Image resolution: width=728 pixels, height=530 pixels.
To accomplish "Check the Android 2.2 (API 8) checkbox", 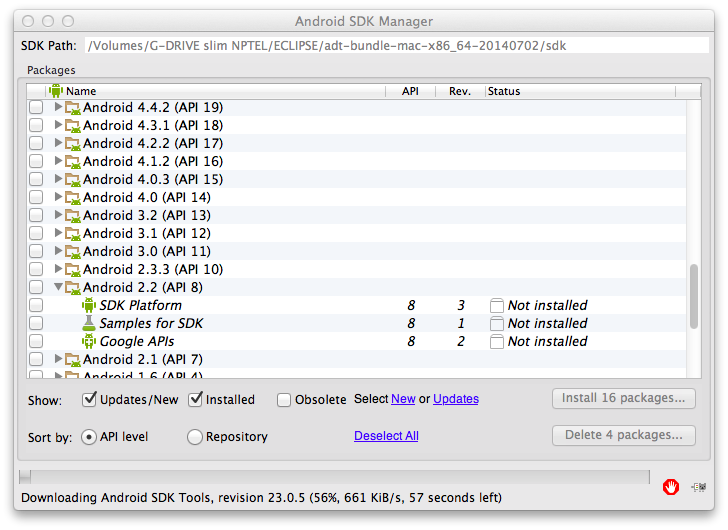I will (36, 287).
